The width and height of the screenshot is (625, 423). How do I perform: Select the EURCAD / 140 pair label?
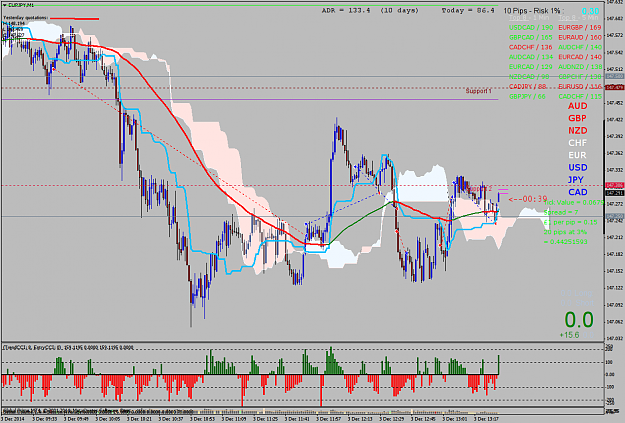(x=580, y=57)
